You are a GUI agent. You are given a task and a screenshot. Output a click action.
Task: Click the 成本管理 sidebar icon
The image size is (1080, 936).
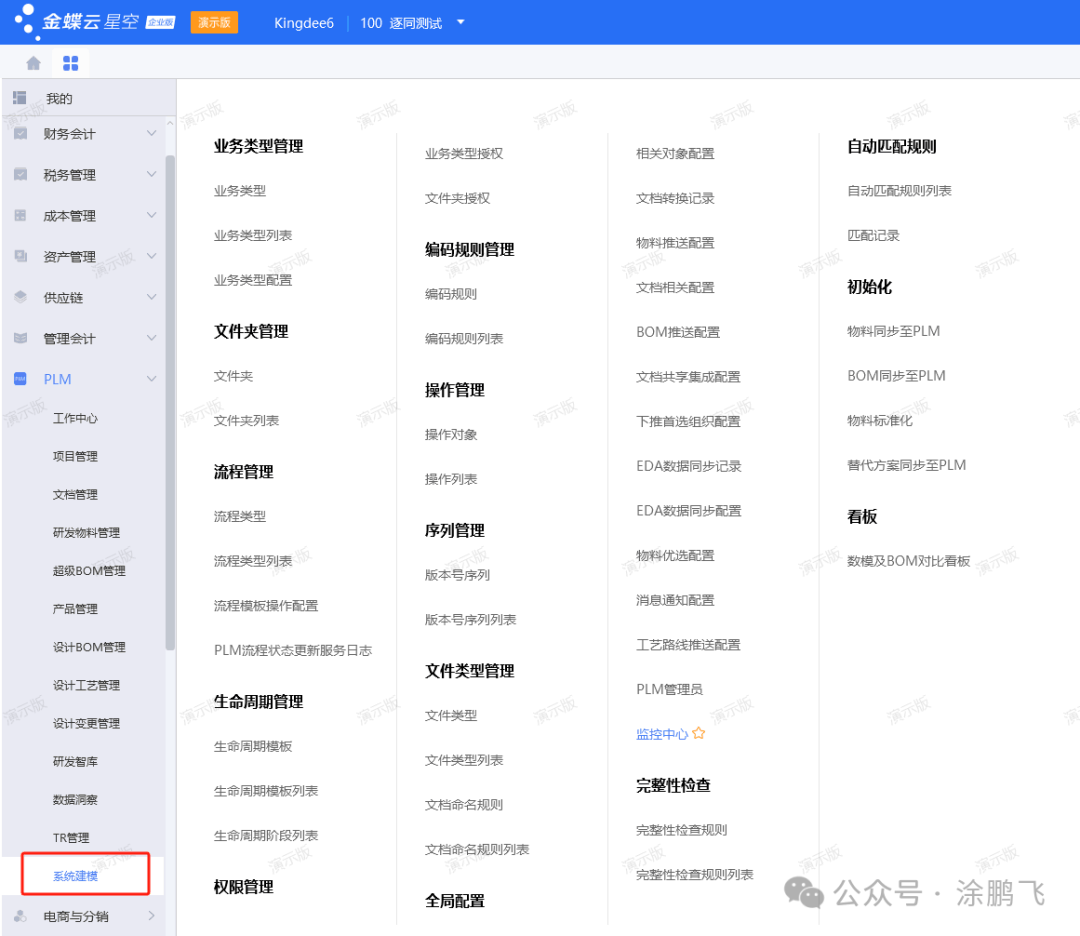coord(21,215)
